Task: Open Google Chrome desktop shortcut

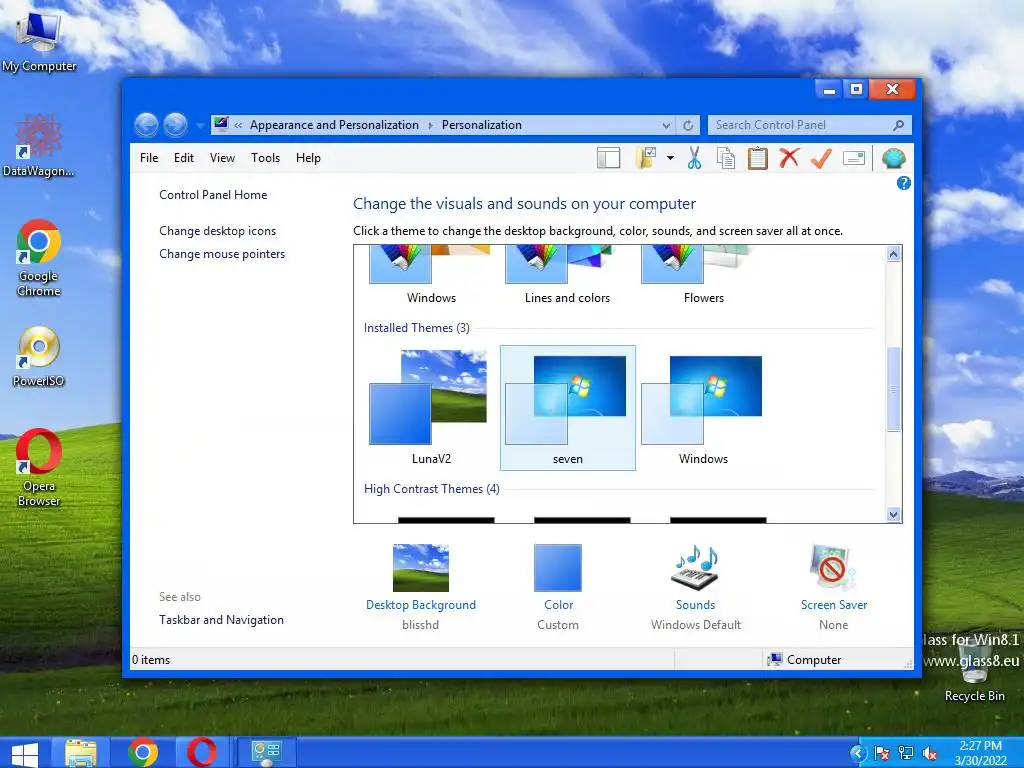Action: 39,259
